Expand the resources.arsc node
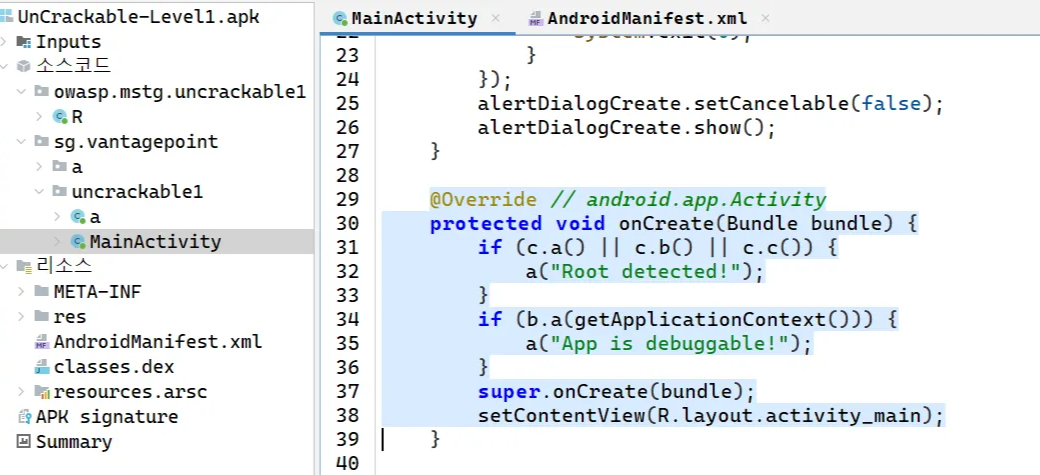Screen dimensions: 1040x475 (x=22, y=392)
